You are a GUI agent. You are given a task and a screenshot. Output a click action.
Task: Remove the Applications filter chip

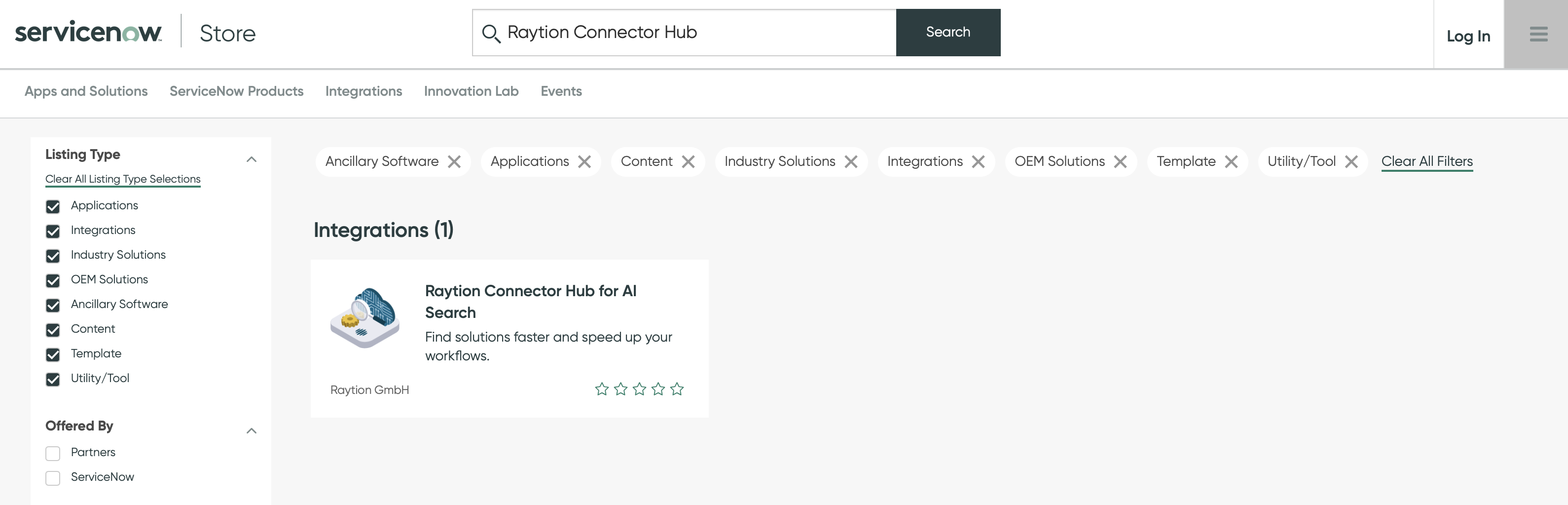(584, 161)
